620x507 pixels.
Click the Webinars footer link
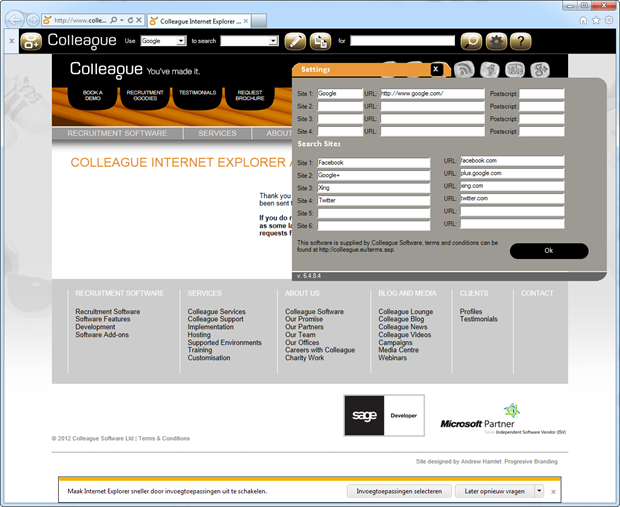pos(392,358)
